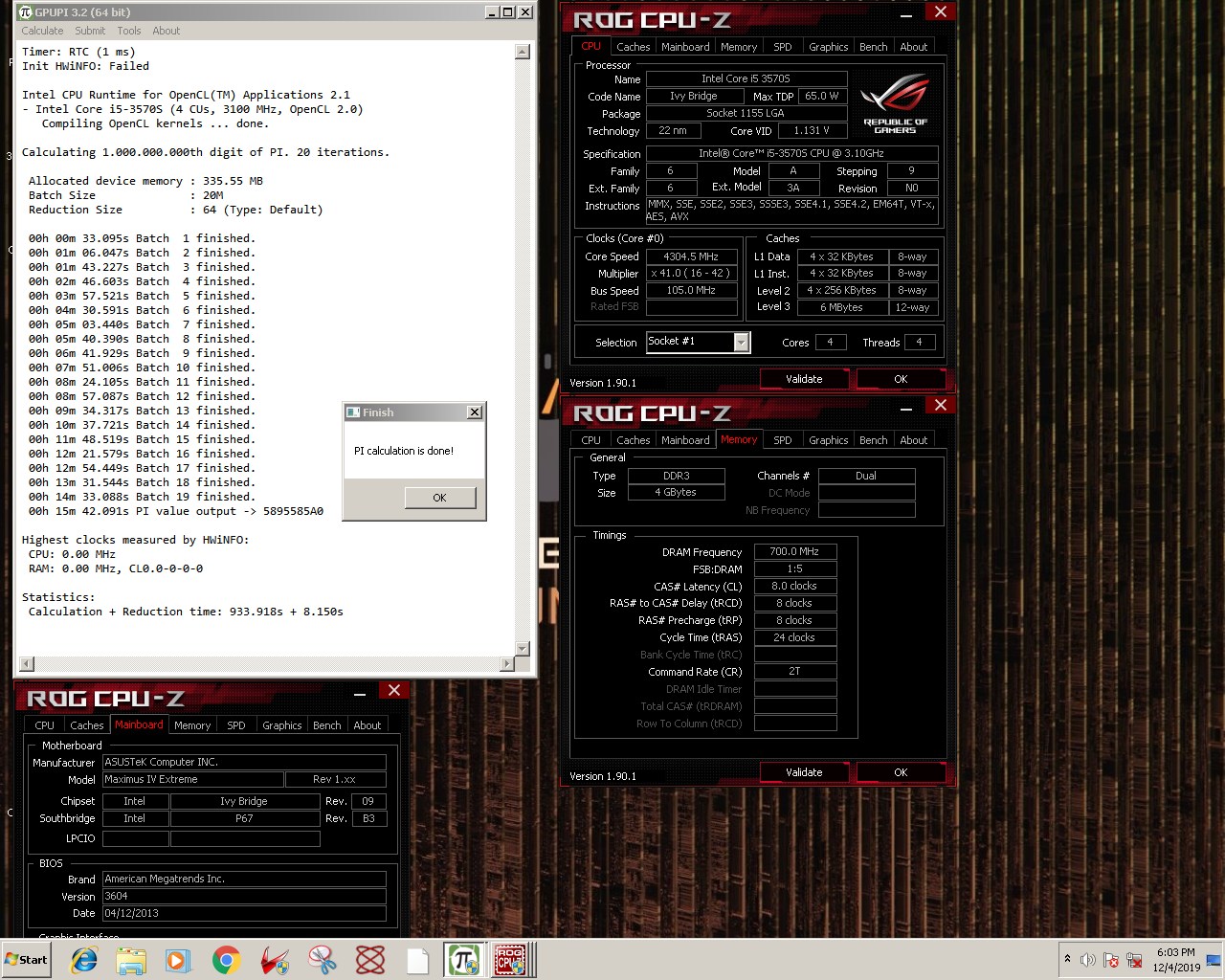Open the Calculate menu in GPUPI
This screenshot has height=980, width=1225.
point(43,31)
